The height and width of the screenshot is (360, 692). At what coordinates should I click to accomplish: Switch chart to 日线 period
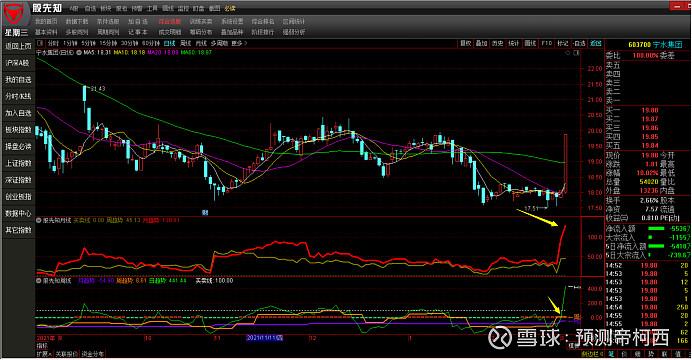tap(169, 43)
